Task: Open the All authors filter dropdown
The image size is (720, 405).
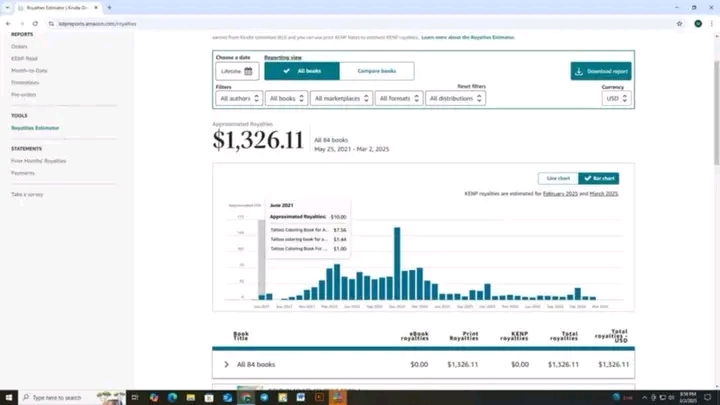Action: coord(239,98)
